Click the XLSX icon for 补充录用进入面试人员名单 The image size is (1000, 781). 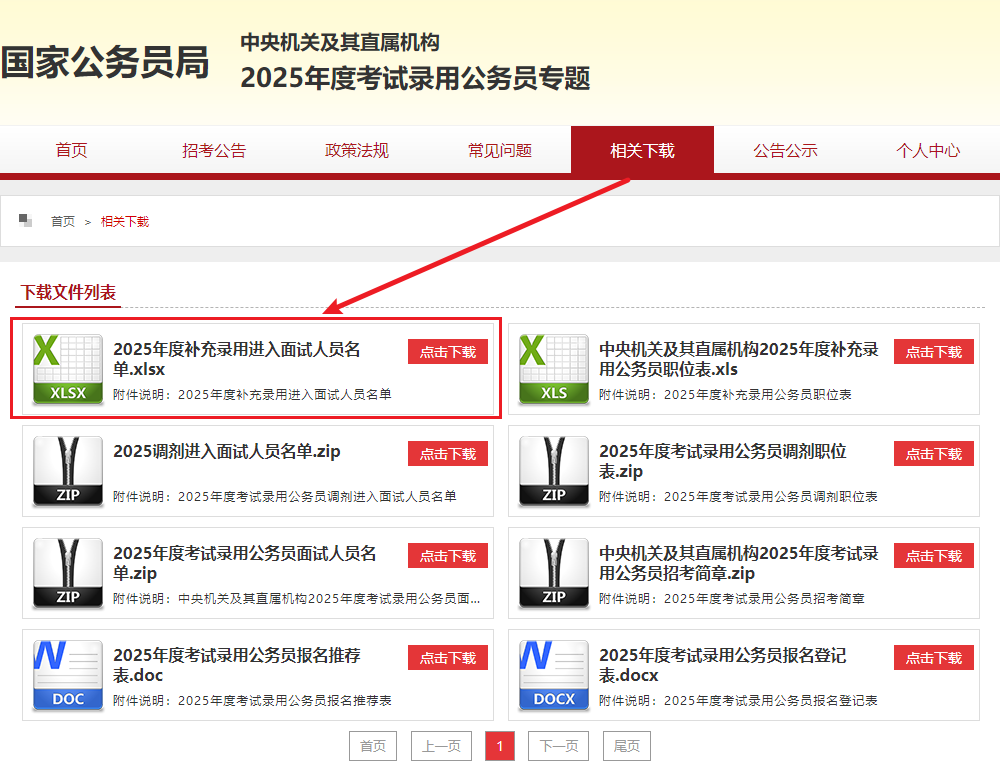click(68, 369)
